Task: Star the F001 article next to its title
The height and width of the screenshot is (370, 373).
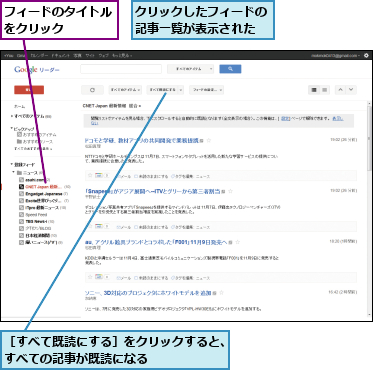Action: pyautogui.click(x=237, y=242)
